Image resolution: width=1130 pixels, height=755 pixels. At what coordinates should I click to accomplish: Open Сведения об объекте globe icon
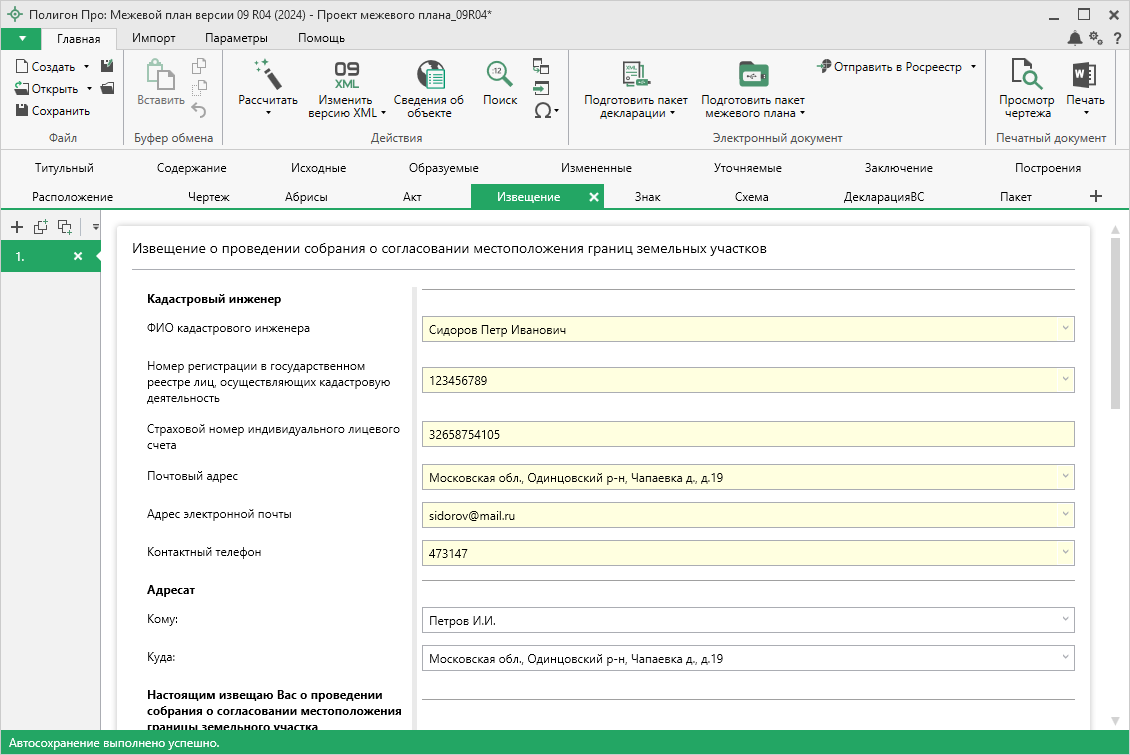[429, 74]
